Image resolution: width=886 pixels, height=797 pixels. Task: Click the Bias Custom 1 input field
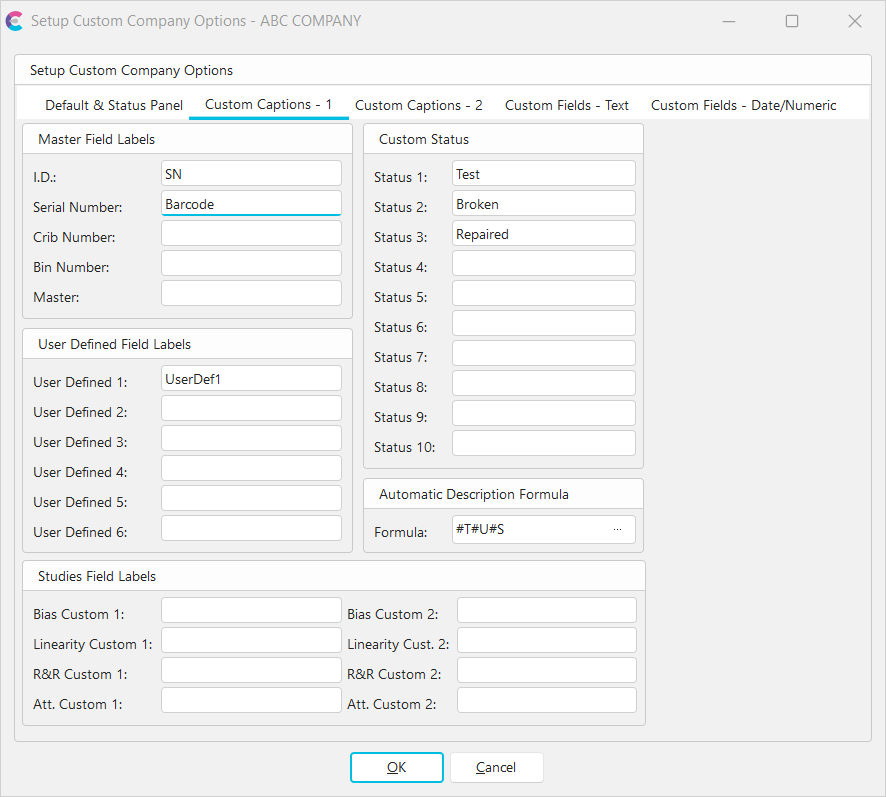(251, 611)
